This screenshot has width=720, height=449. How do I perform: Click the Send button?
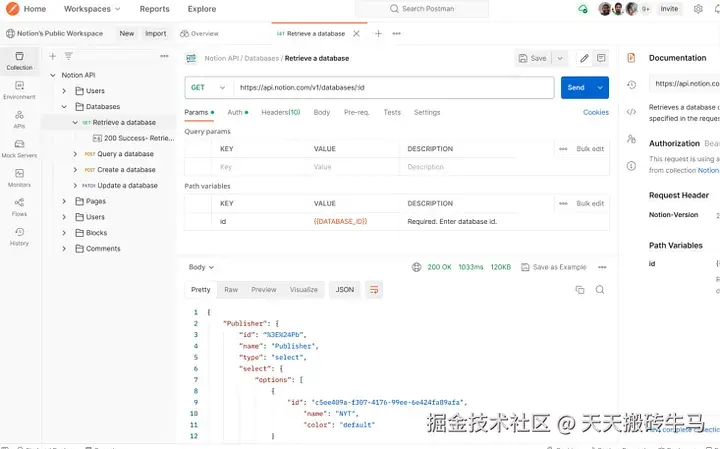tap(576, 88)
